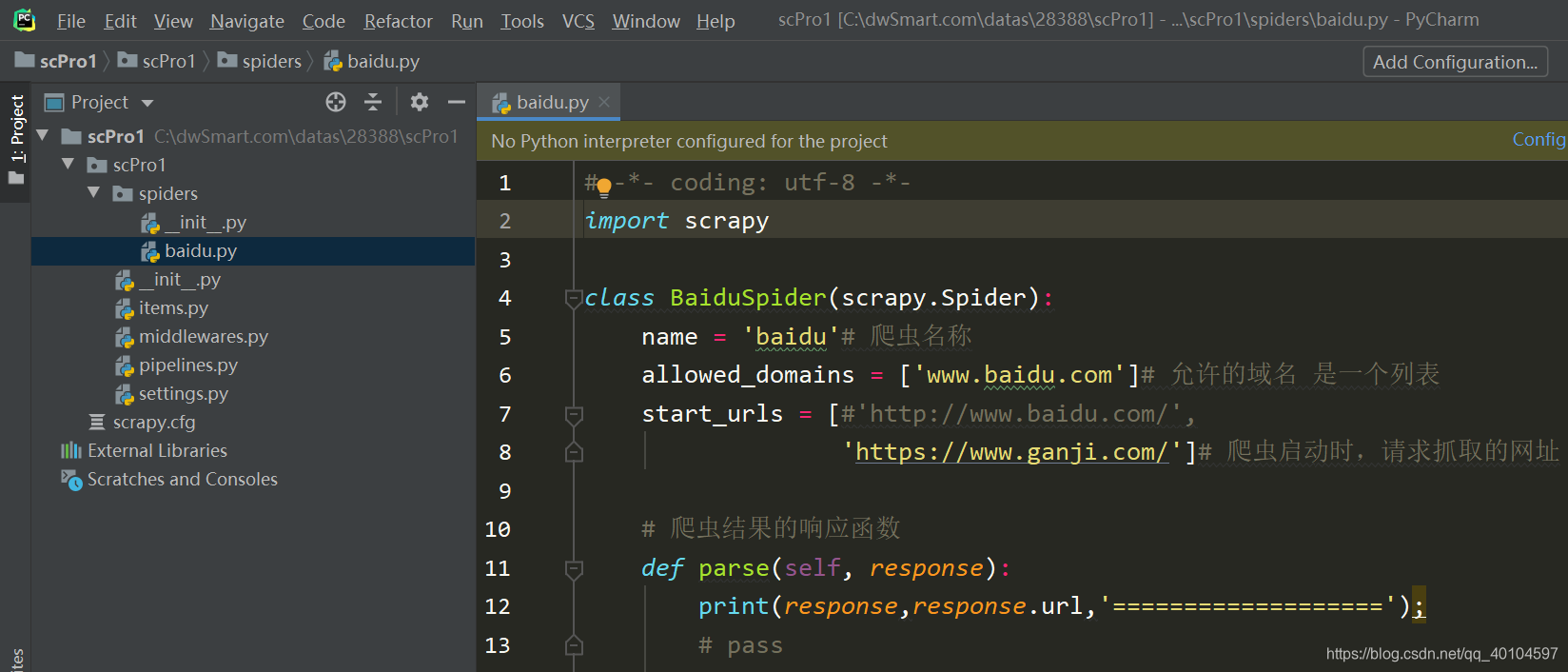Click the Scratches and Consoles icon
Viewport: 1568px width, 672px height.
pyautogui.click(x=71, y=480)
